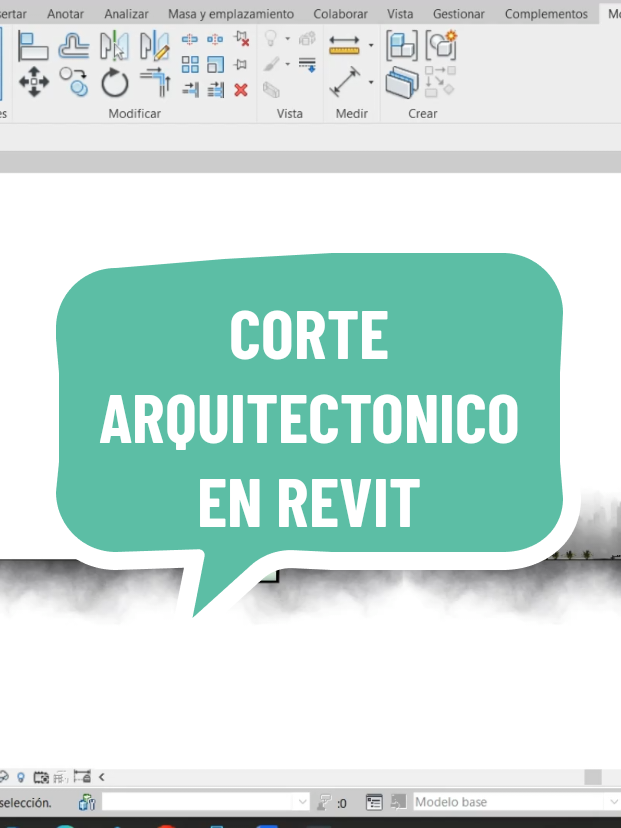Toggle Reveal Hidden Elements lightbulb in view bar

coord(21,777)
